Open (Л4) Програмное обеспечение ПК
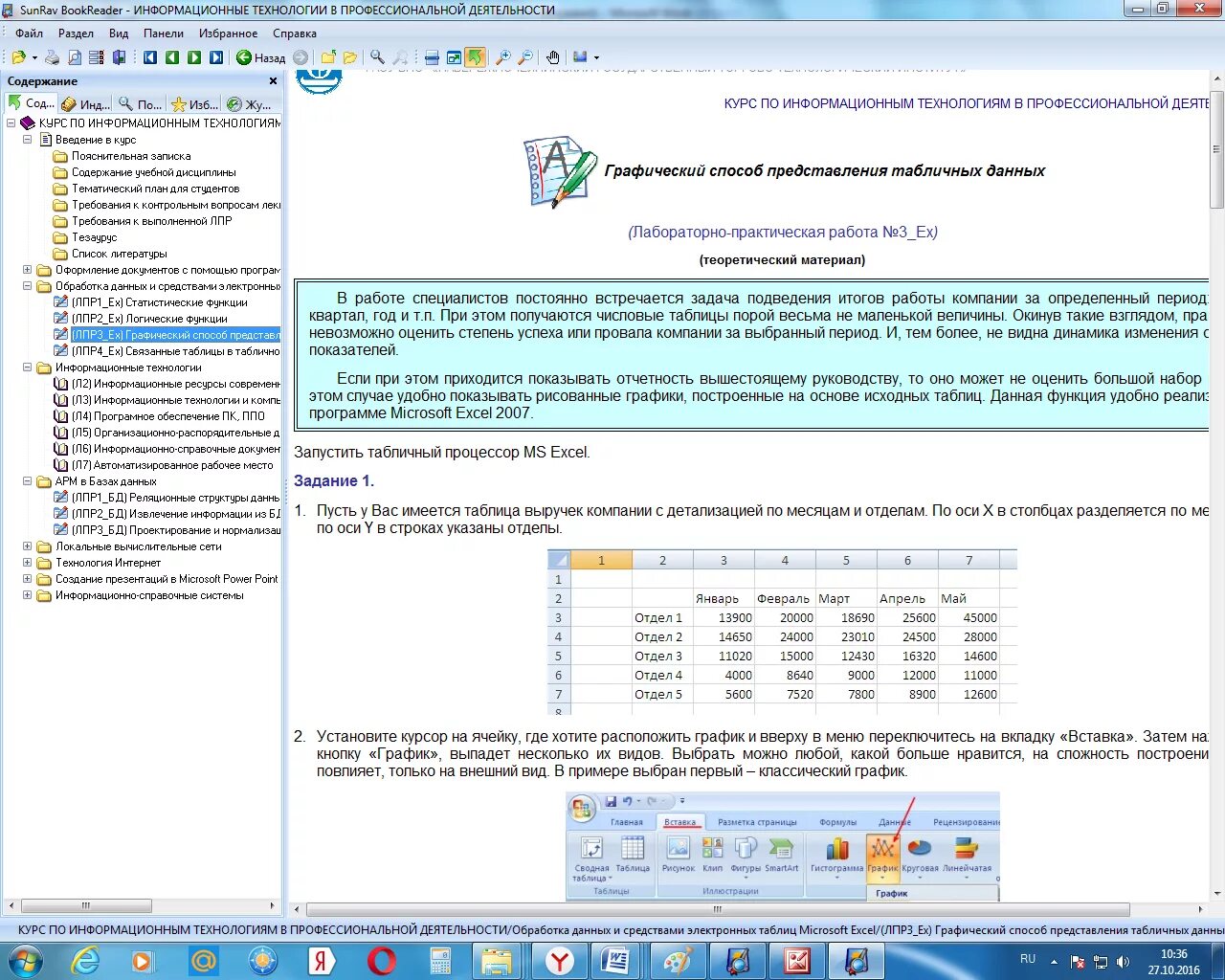 click(168, 416)
